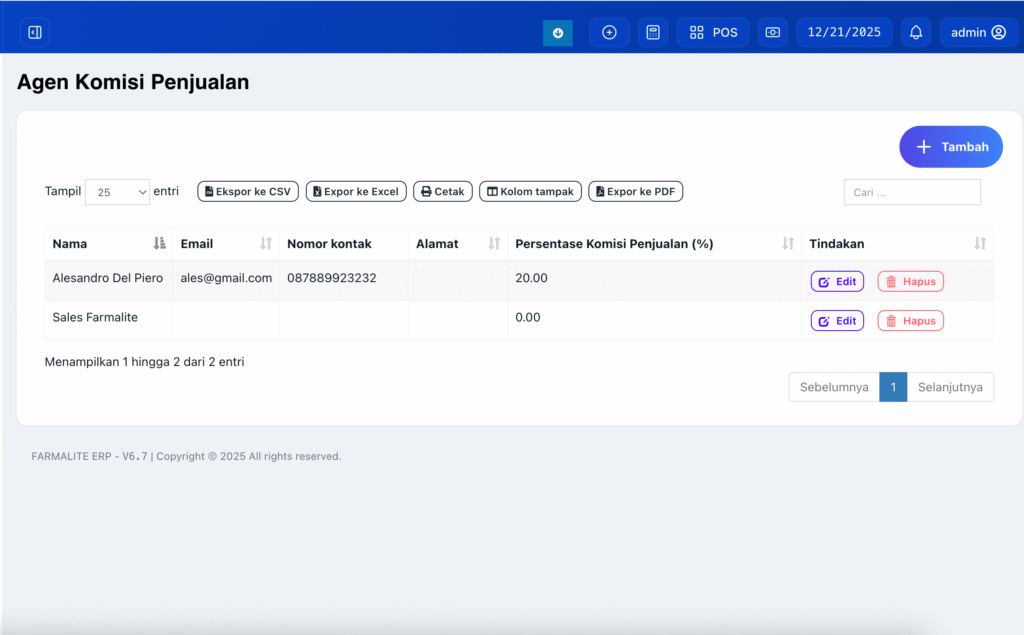
Task: Click the Expor ke PDF button
Action: coord(635,191)
